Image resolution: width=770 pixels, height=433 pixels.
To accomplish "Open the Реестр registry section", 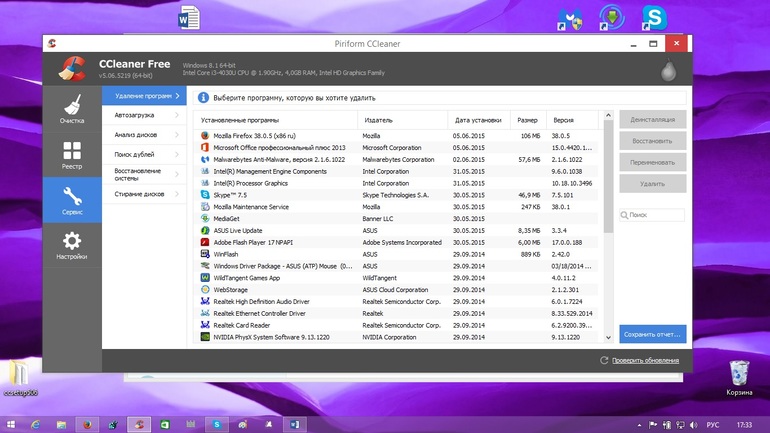I will click(72, 155).
